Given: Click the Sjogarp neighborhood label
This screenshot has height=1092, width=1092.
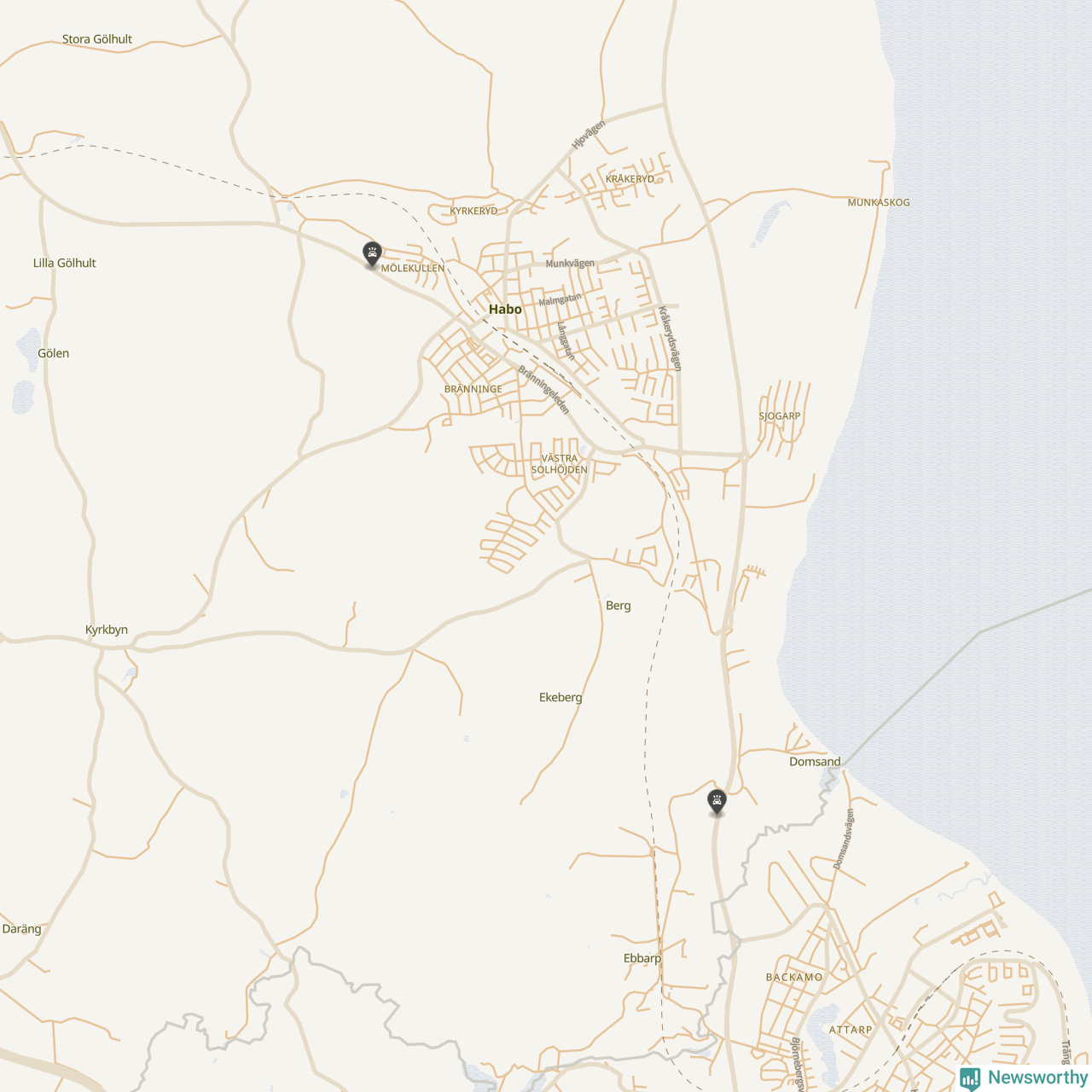Looking at the screenshot, I should coord(780,416).
